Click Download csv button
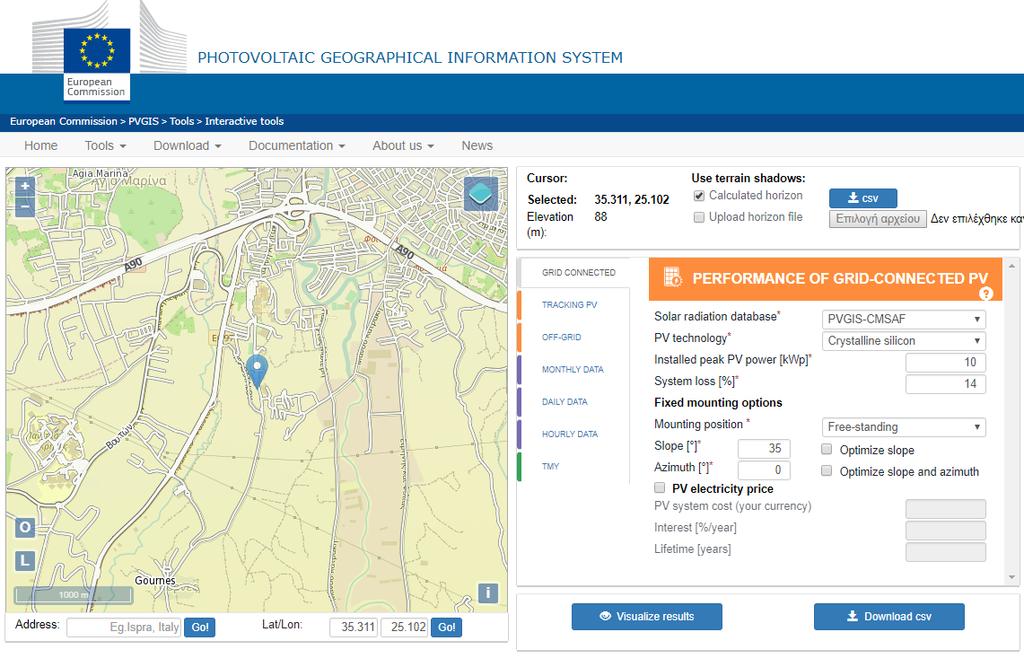Screen dimensions: 1024x667 (x=889, y=616)
